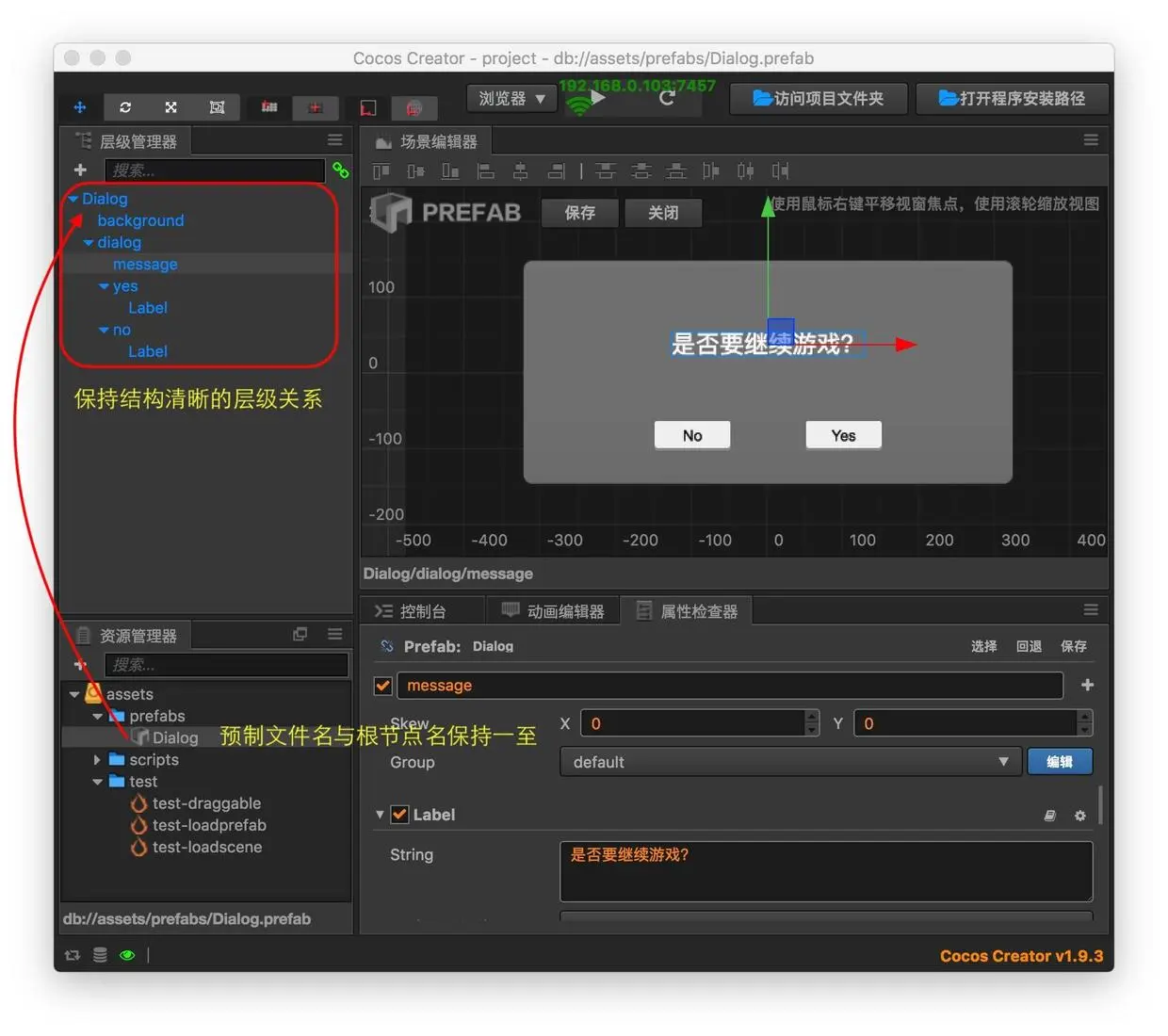Select the Scale transform tool

coord(170,107)
